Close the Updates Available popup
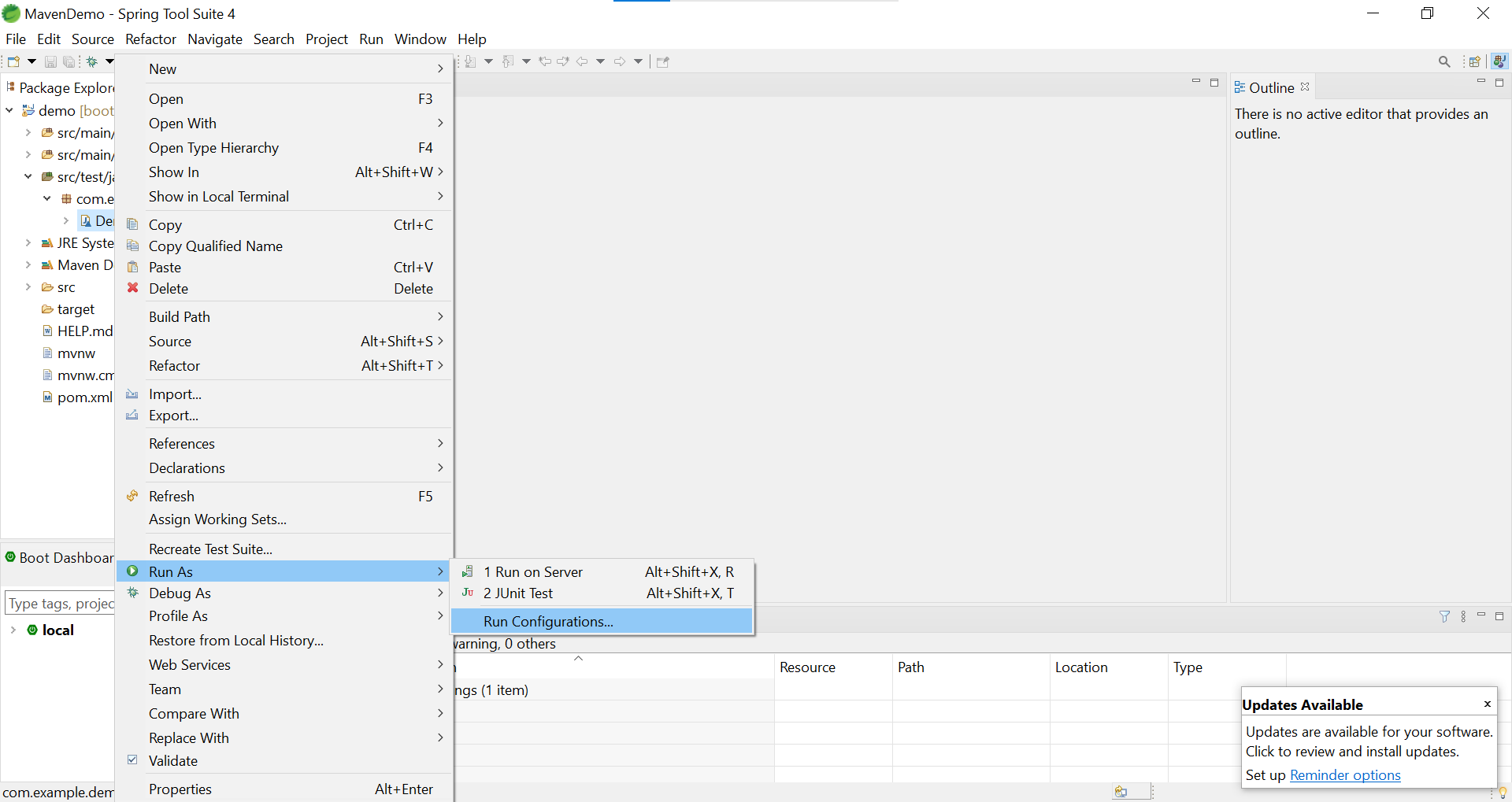 1487,704
